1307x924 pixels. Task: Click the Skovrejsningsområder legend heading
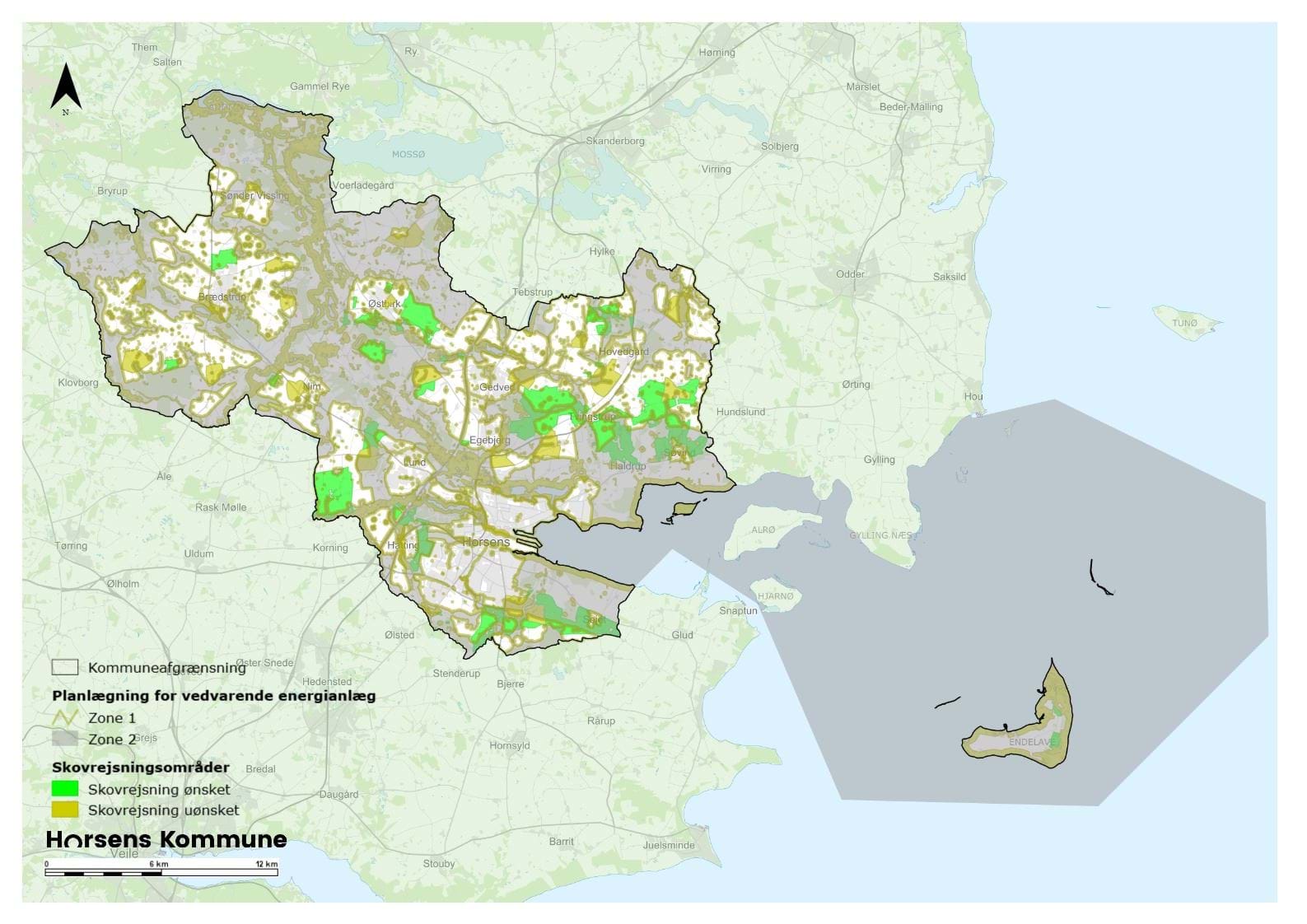pyautogui.click(x=141, y=767)
